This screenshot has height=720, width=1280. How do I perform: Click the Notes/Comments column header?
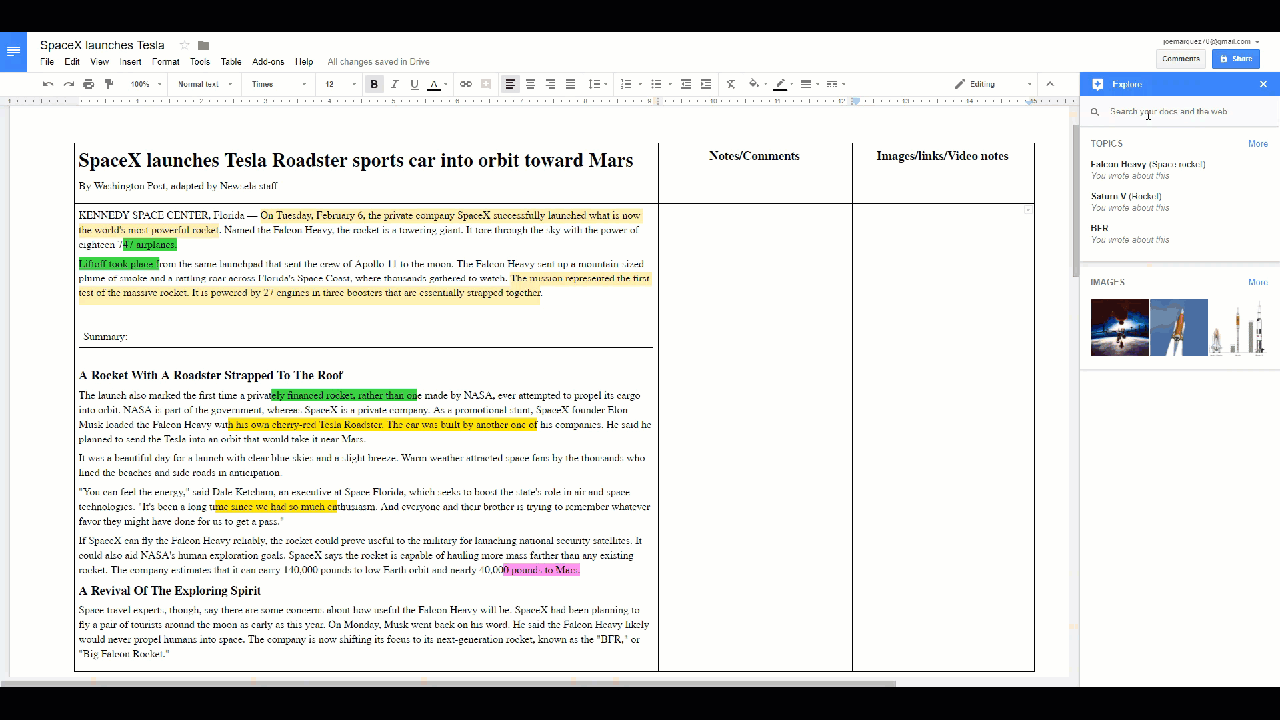coord(754,156)
